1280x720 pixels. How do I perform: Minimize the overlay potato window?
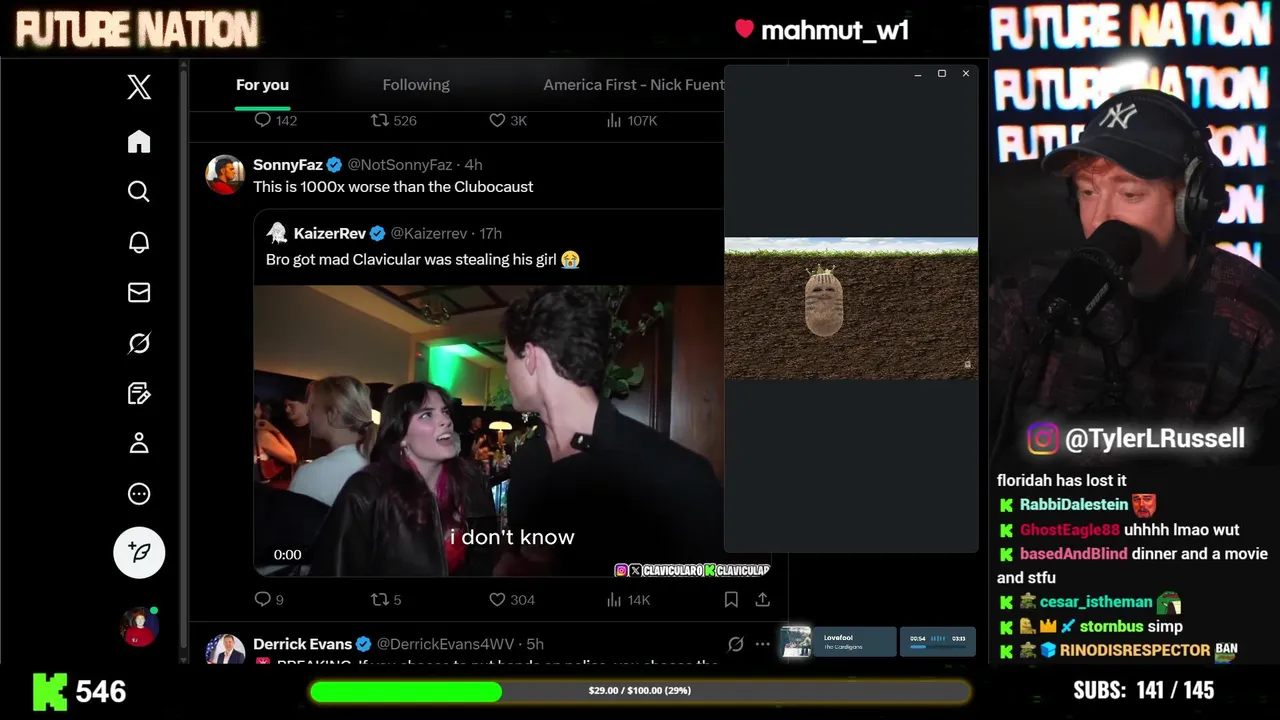pos(918,74)
